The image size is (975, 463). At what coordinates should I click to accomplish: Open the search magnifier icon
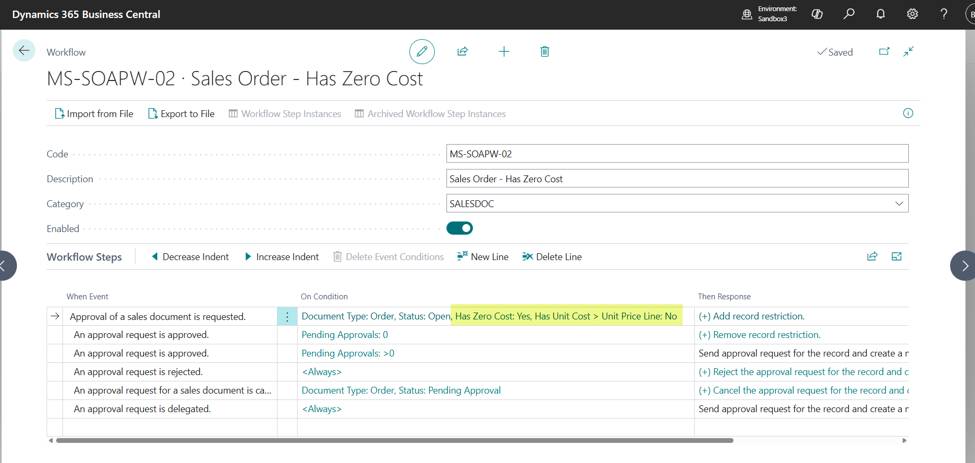click(x=849, y=14)
